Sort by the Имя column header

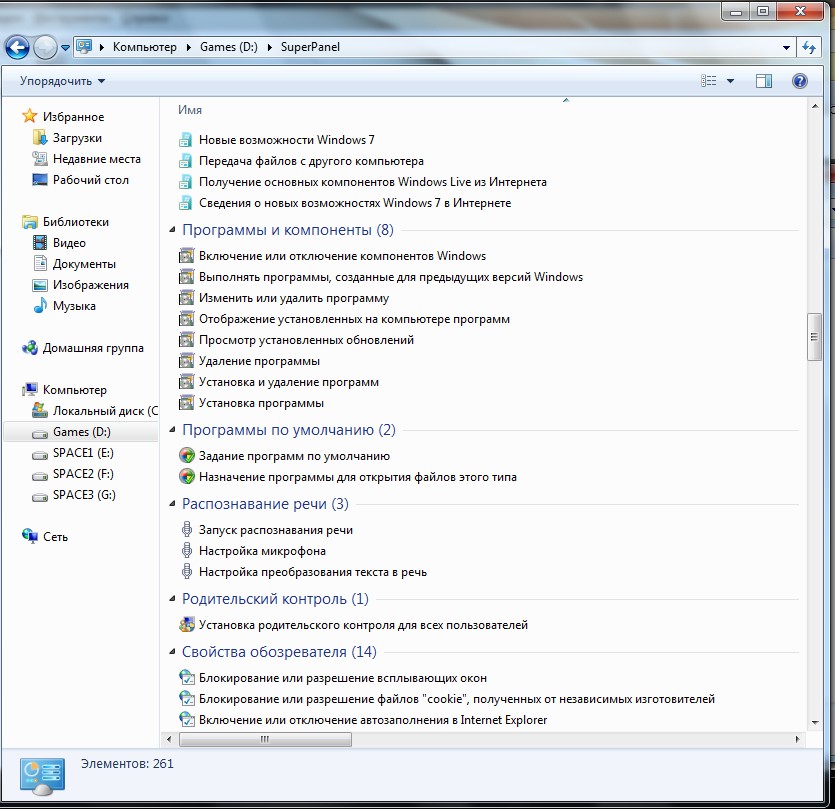pyautogui.click(x=190, y=110)
